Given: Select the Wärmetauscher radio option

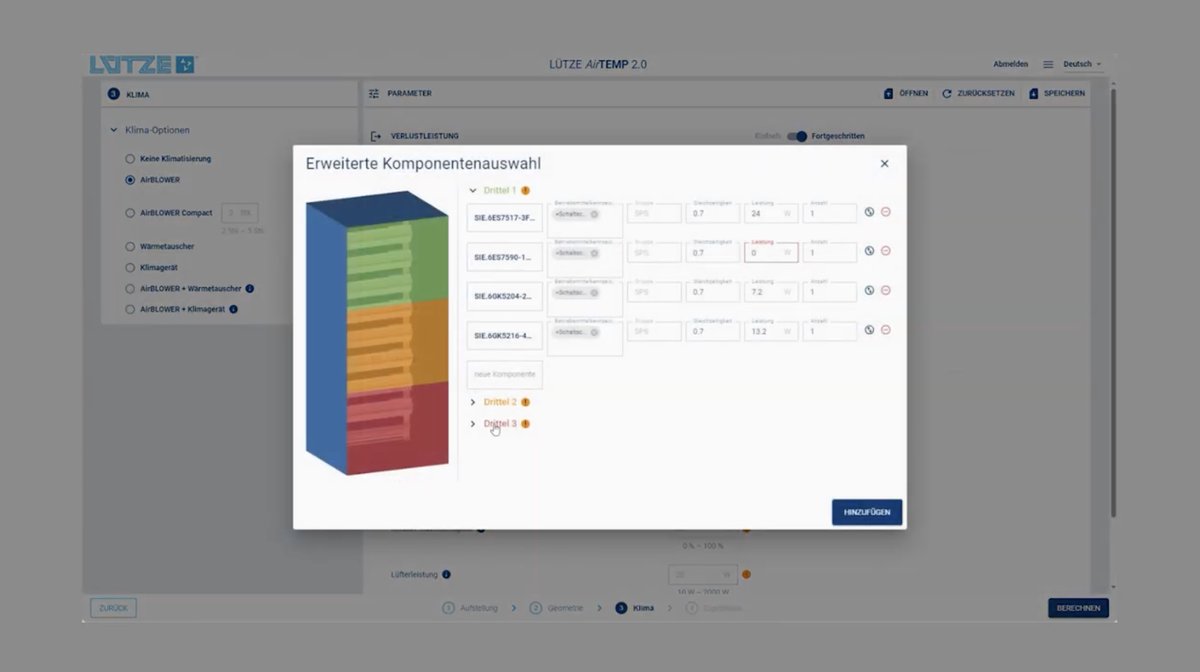Looking at the screenshot, I should coord(130,246).
